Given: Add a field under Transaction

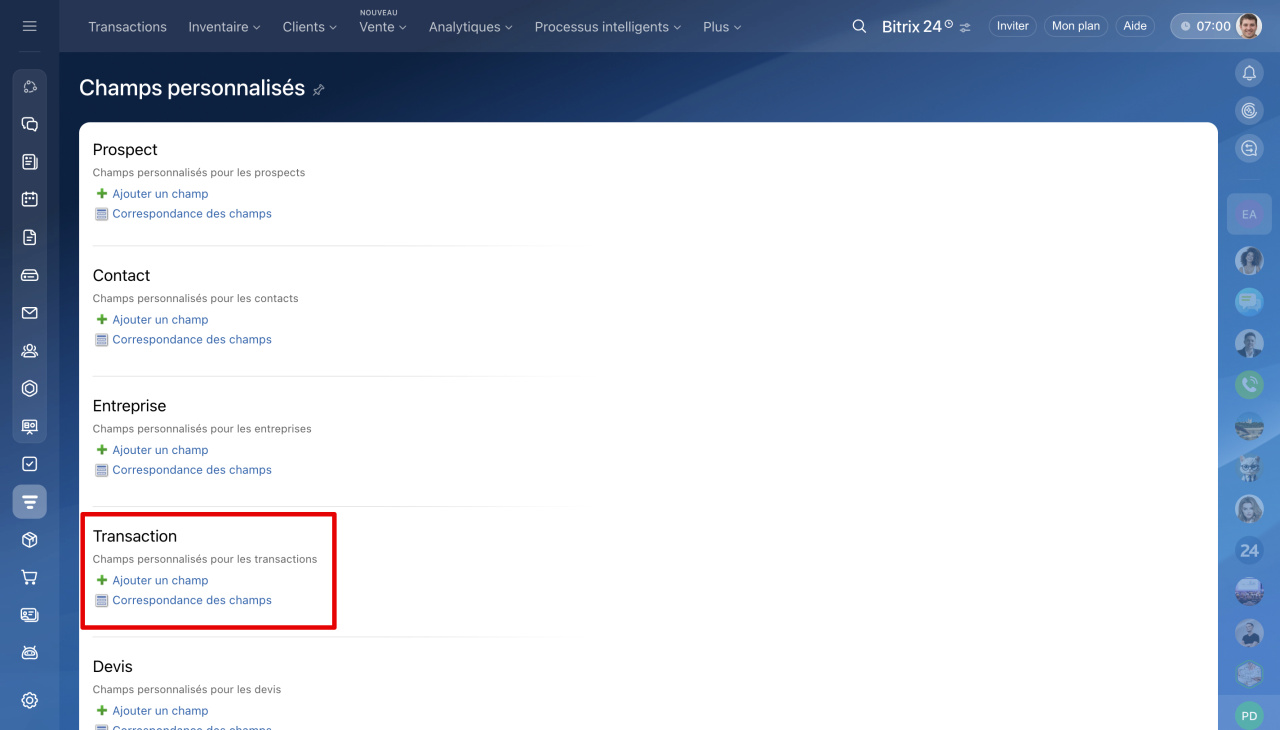Looking at the screenshot, I should click(160, 580).
